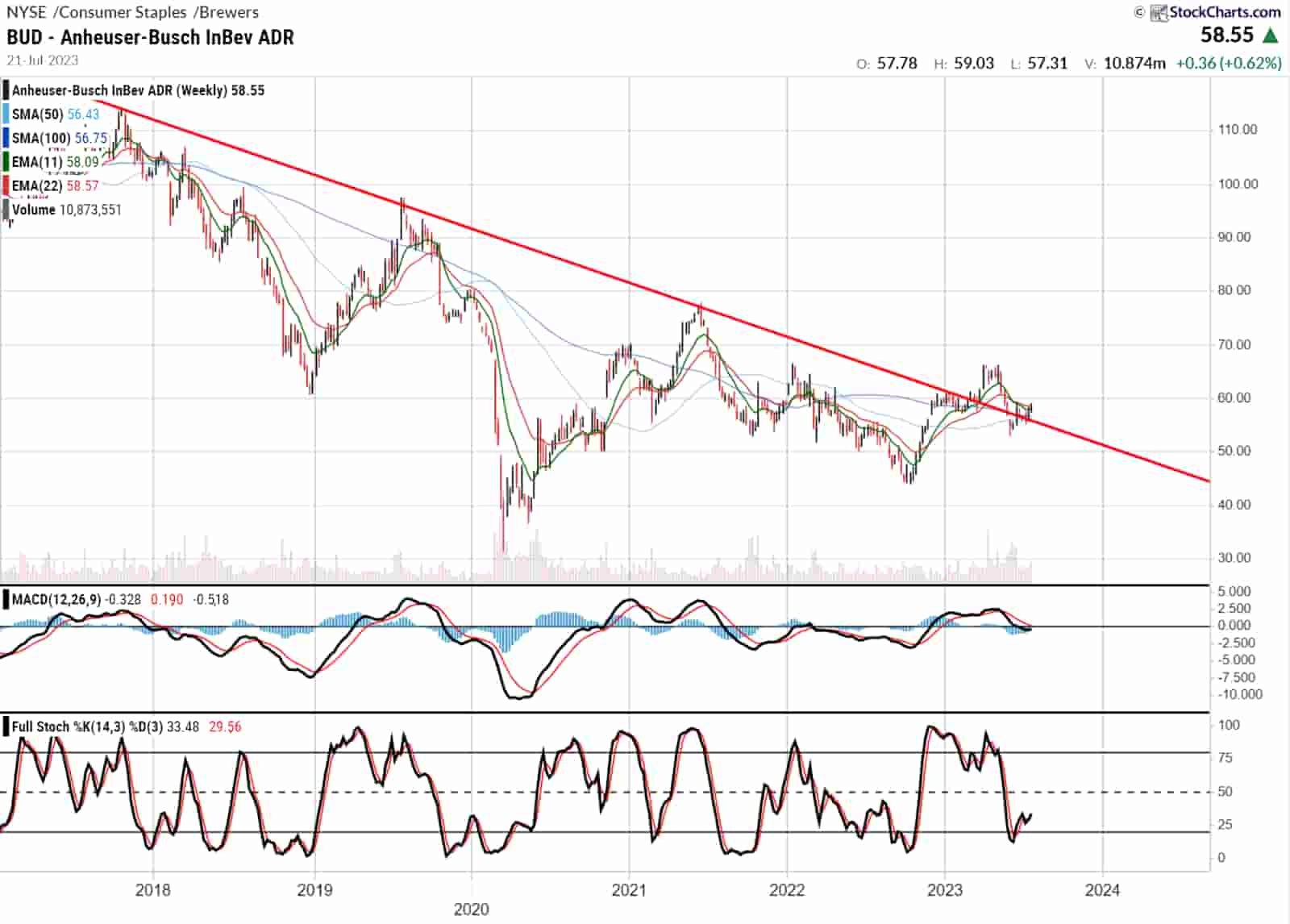1290x924 pixels.
Task: Click the 2020 label on the date axis
Action: (x=472, y=909)
